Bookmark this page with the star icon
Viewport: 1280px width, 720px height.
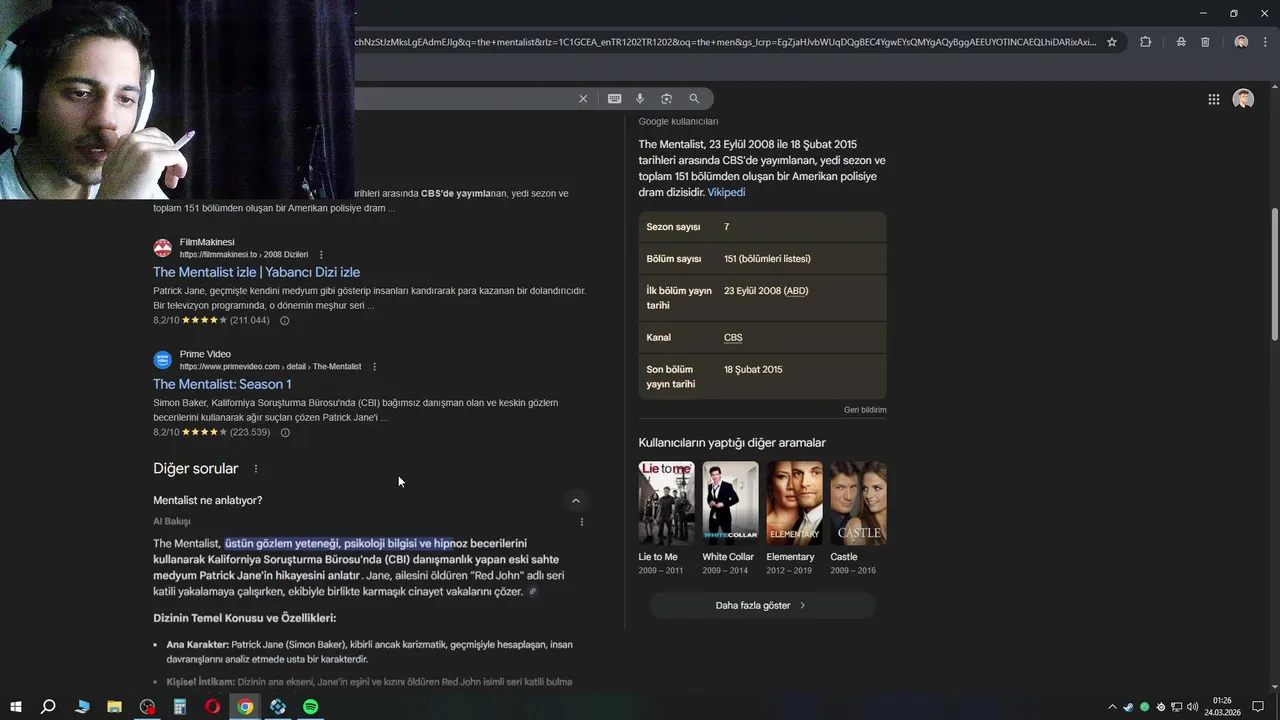pyautogui.click(x=1111, y=42)
